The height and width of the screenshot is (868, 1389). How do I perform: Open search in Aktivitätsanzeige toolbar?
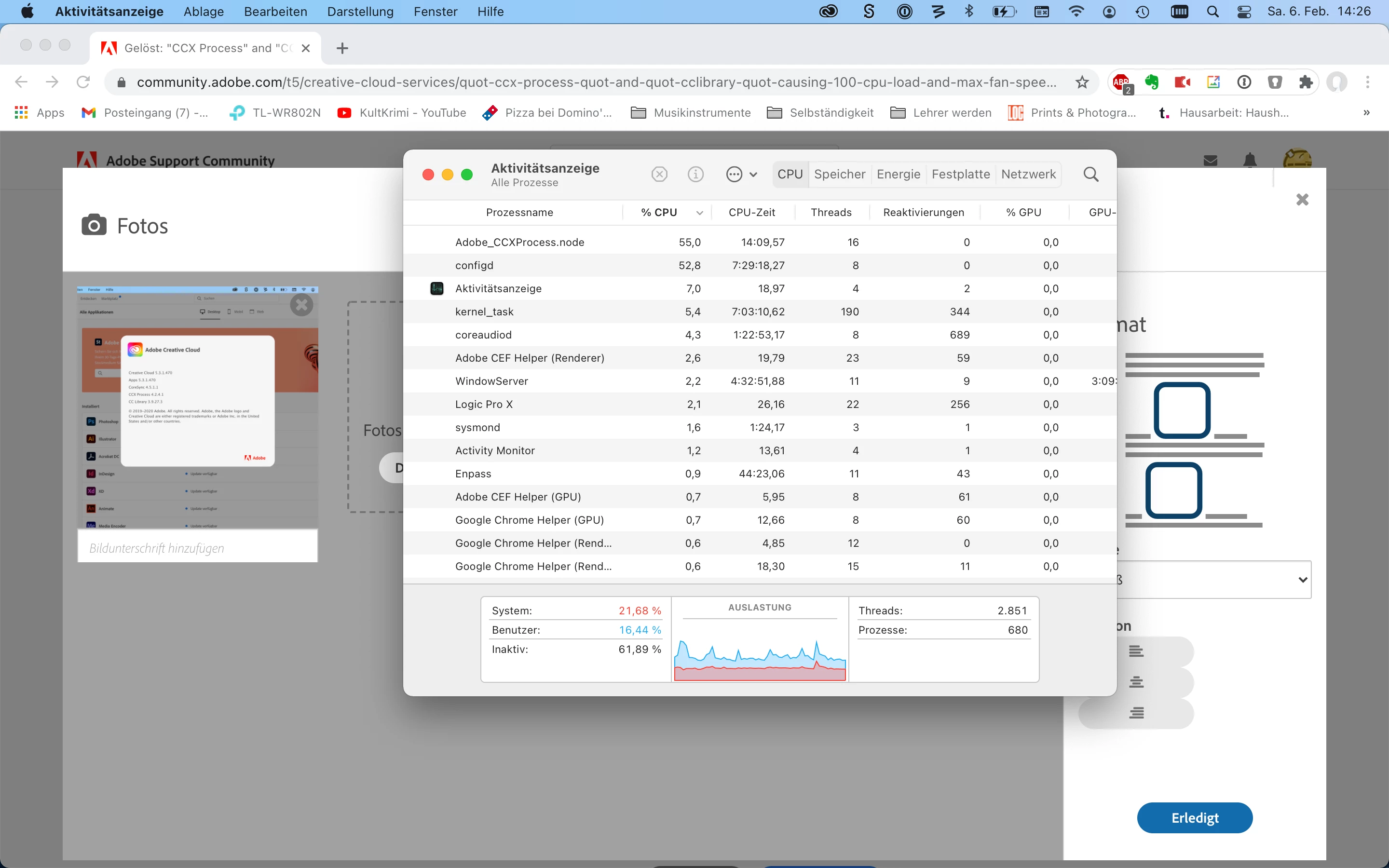pos(1090,175)
